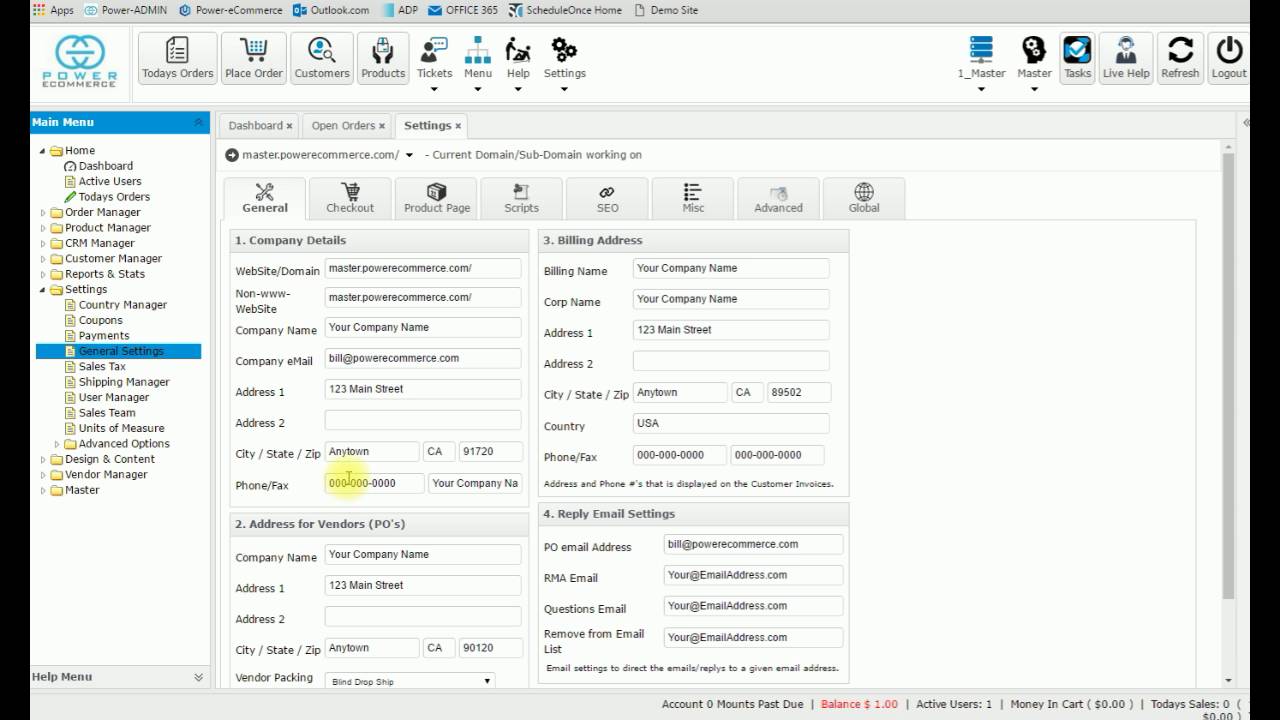Image resolution: width=1280 pixels, height=720 pixels.
Task: Open Units of Measure tree item
Action: click(121, 428)
